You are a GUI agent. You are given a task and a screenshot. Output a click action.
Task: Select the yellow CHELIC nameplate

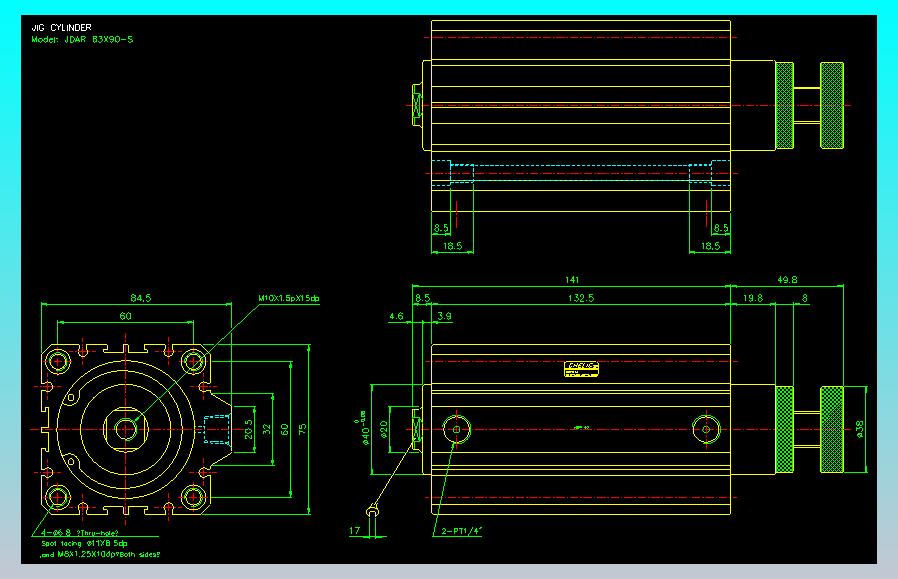coord(581,369)
